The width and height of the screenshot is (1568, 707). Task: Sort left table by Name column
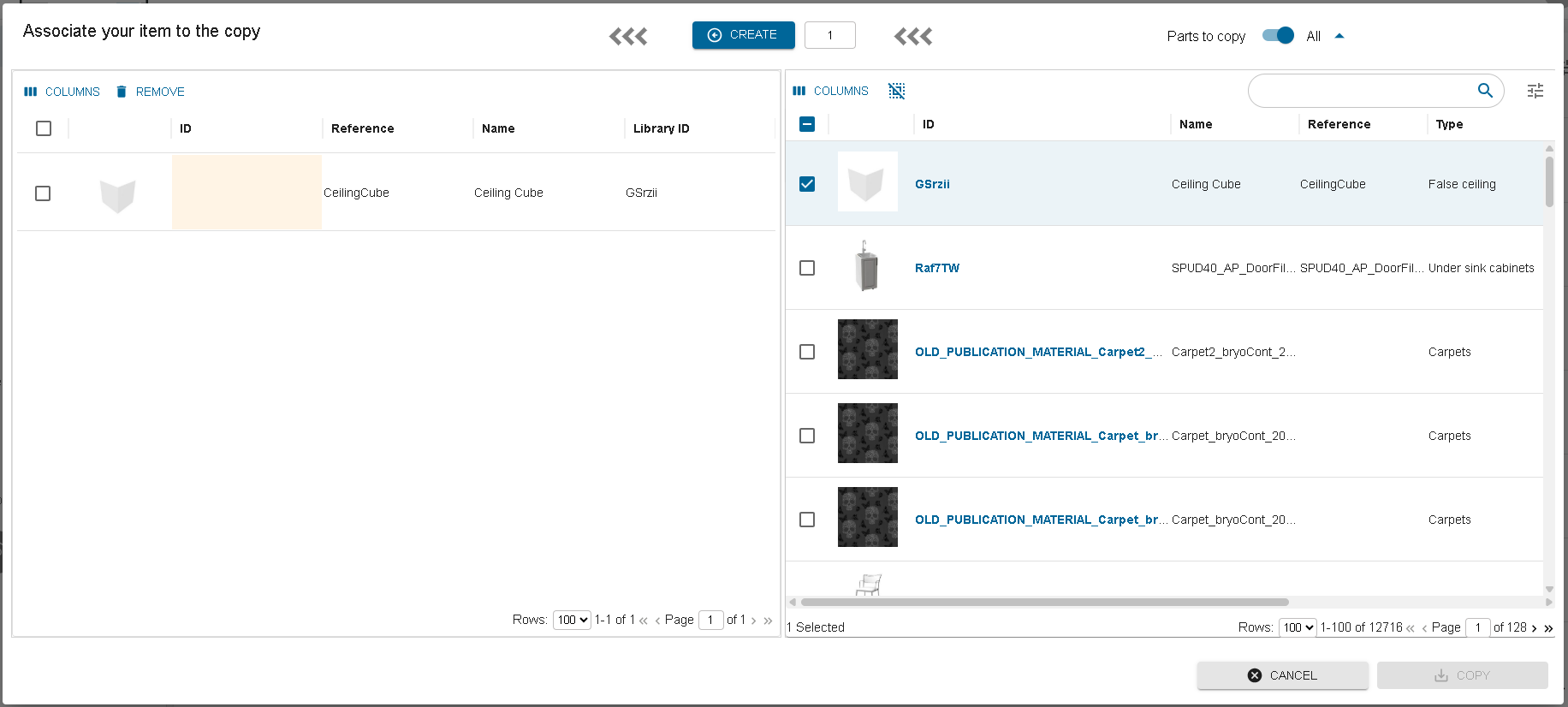498,128
